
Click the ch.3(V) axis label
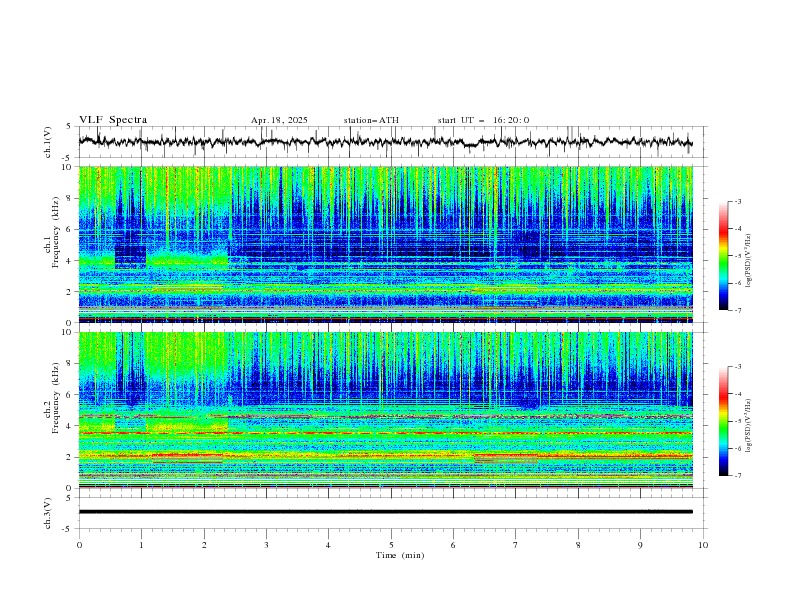point(48,513)
